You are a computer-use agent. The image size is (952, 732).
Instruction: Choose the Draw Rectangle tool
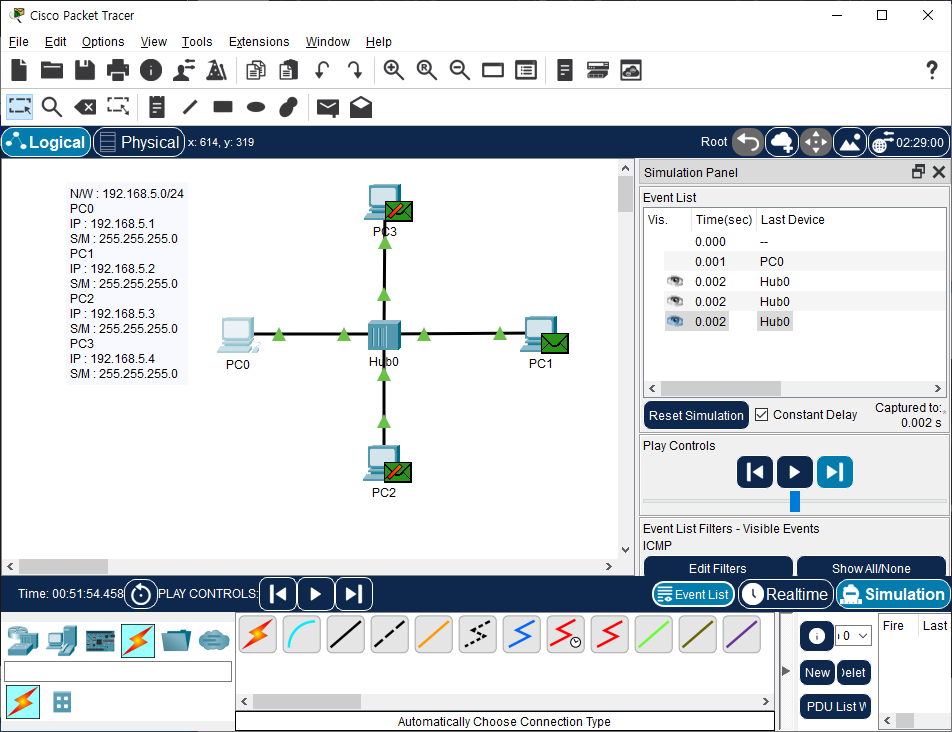point(223,107)
